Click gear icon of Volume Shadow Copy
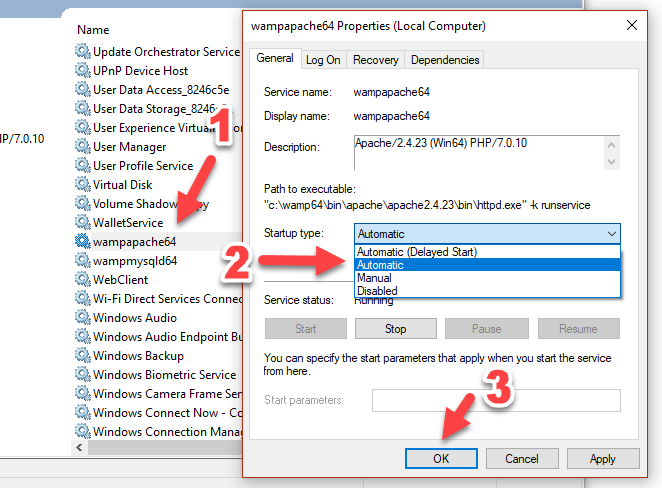 (x=83, y=203)
